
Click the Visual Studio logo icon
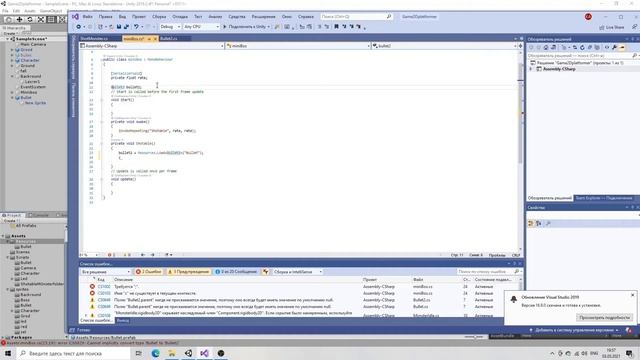(x=76, y=17)
